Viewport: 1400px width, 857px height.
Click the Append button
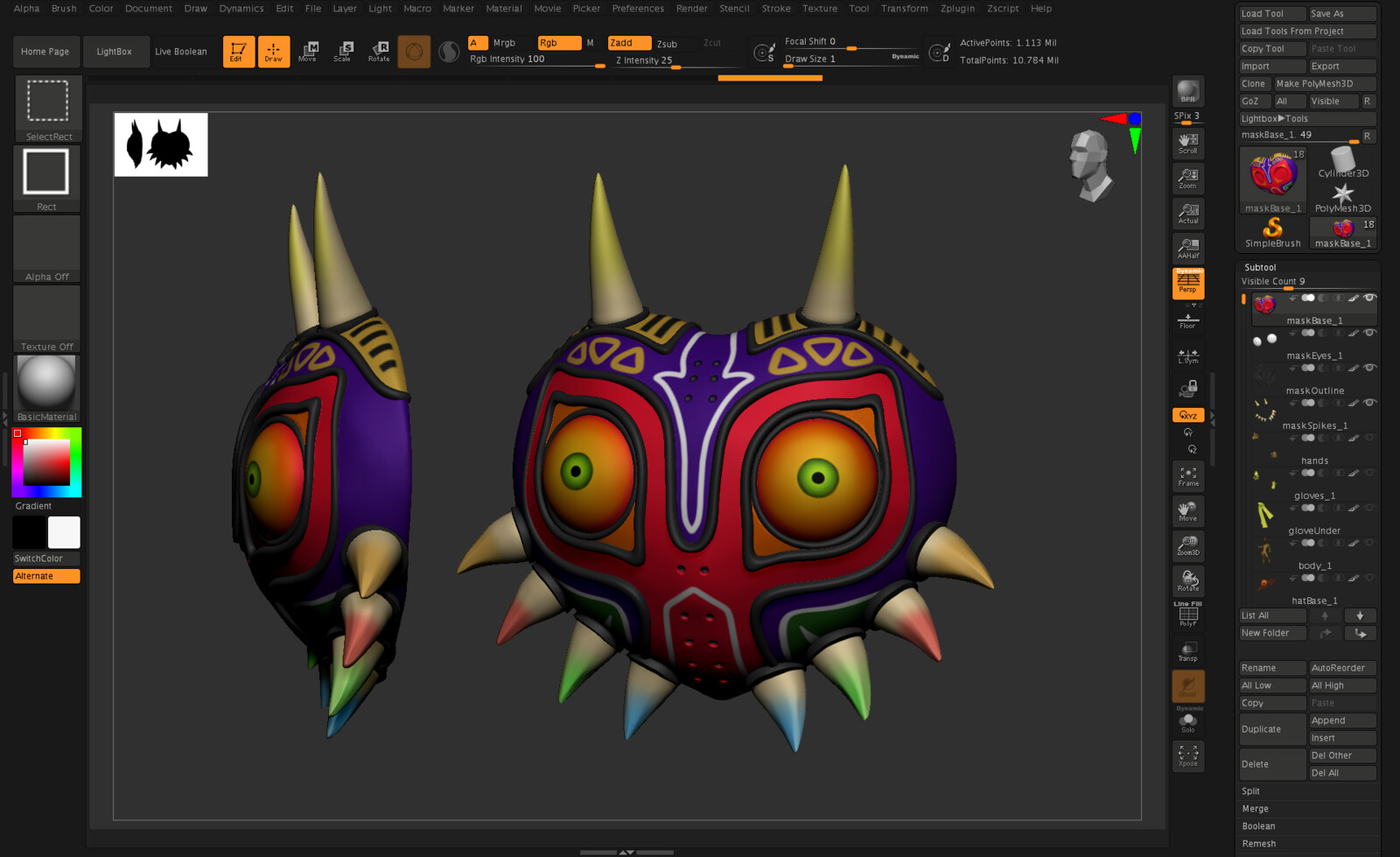1342,720
